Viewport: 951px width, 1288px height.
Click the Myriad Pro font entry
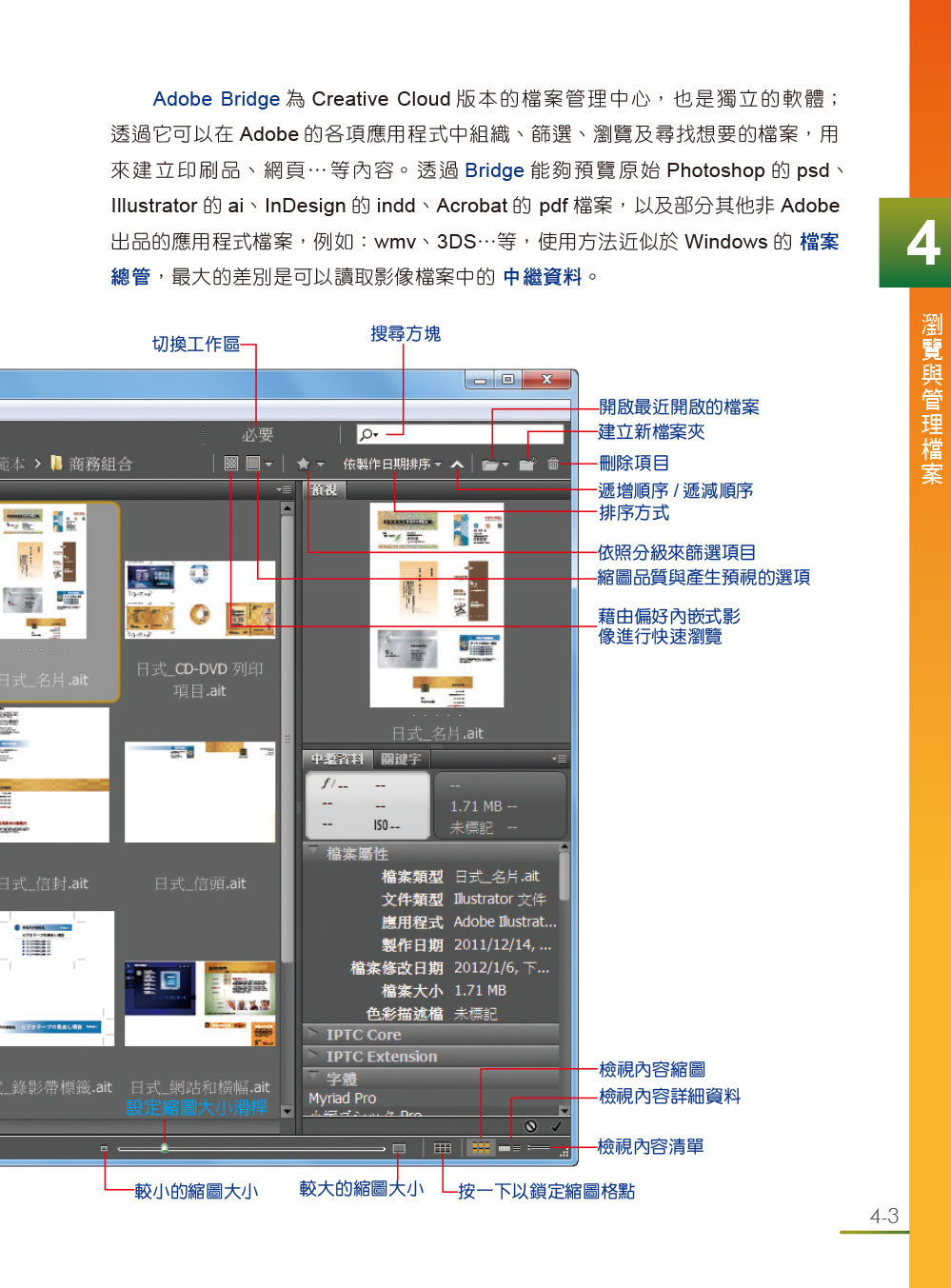(343, 1098)
